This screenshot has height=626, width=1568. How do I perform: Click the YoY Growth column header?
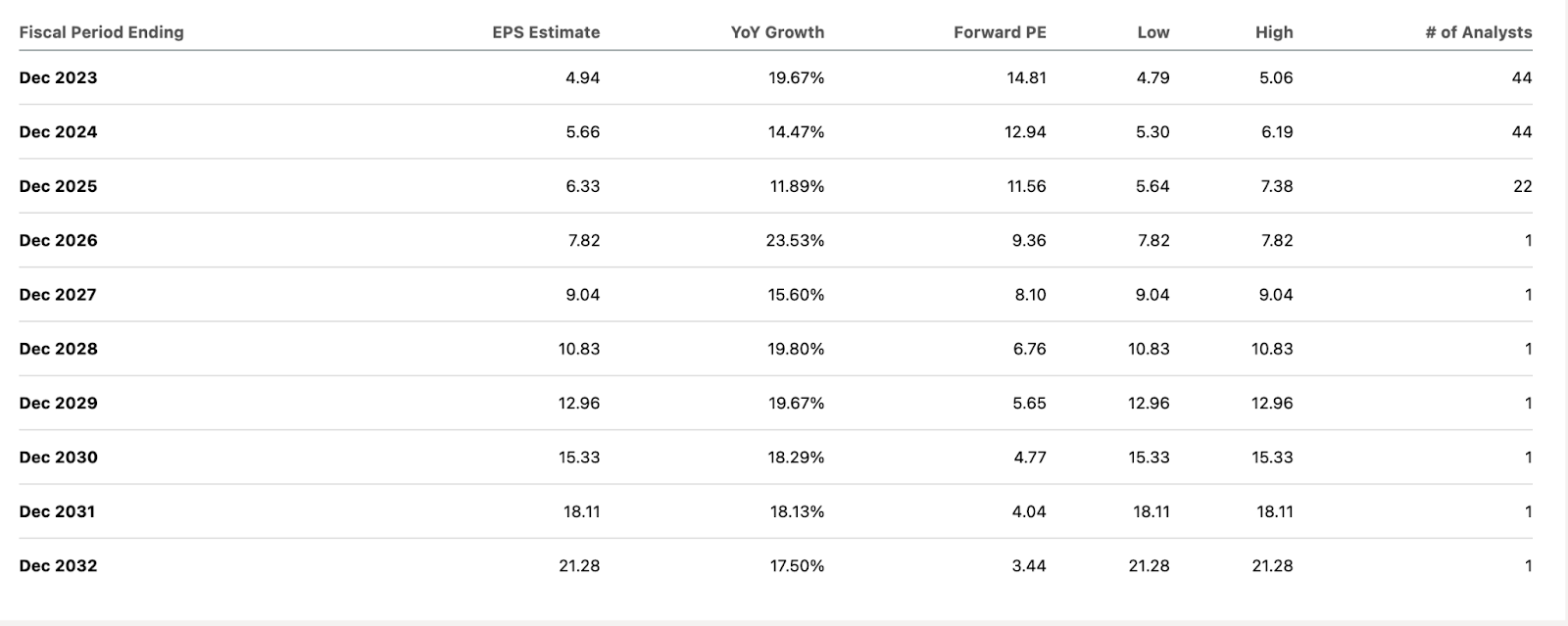[x=777, y=32]
